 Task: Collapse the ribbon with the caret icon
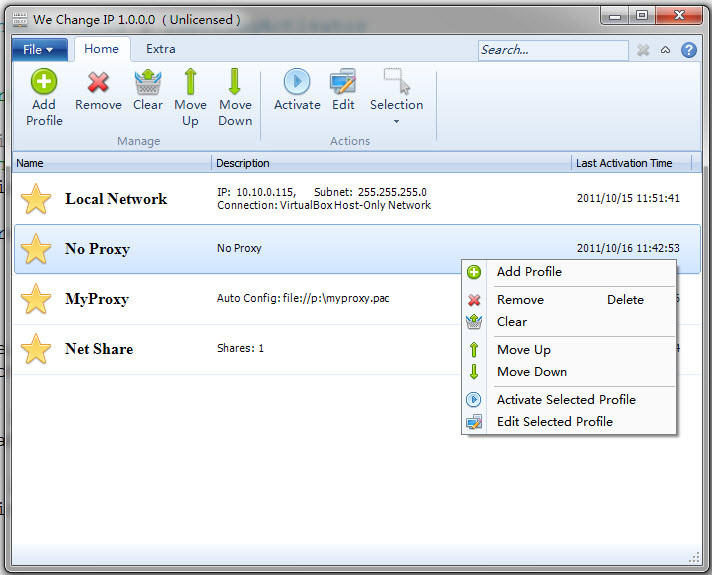pos(665,50)
